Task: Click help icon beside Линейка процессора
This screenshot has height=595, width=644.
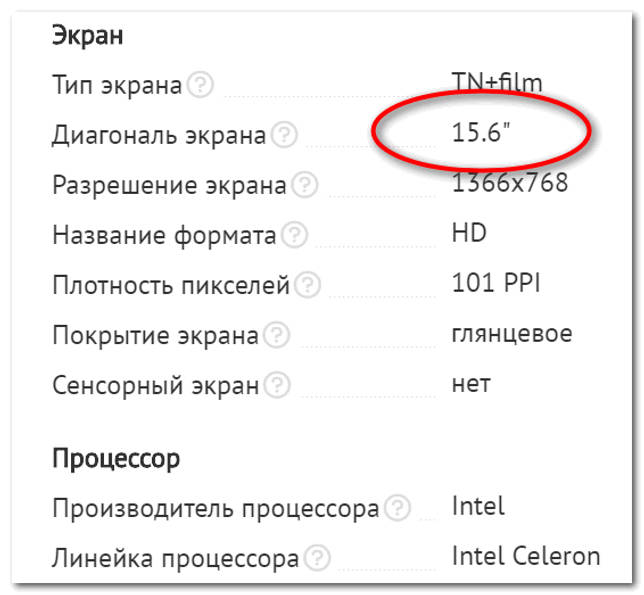Action: [317, 558]
